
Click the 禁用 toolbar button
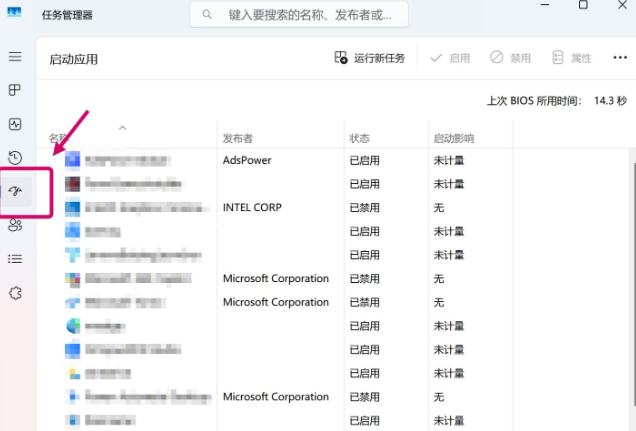[510, 58]
